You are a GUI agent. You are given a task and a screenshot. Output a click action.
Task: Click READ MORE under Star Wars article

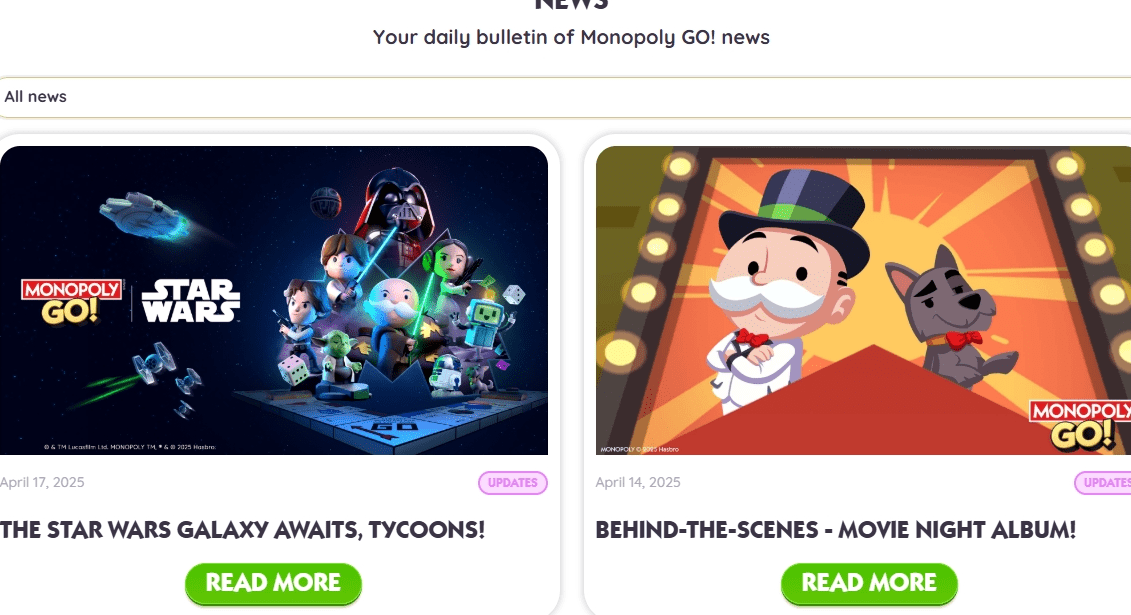coord(273,583)
